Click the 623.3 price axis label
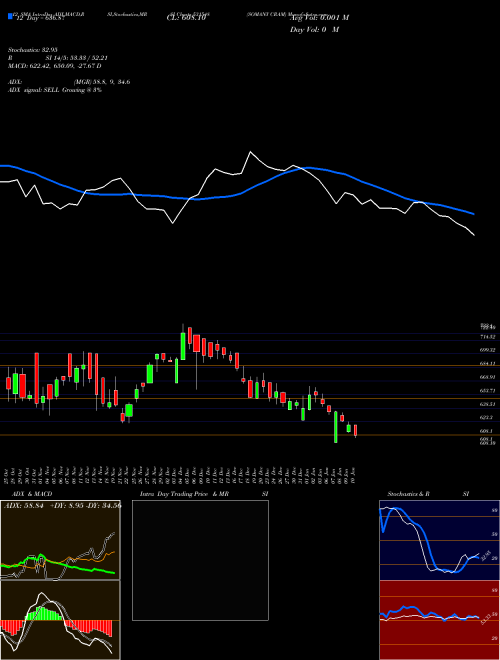The image size is (500, 660). pos(486,418)
